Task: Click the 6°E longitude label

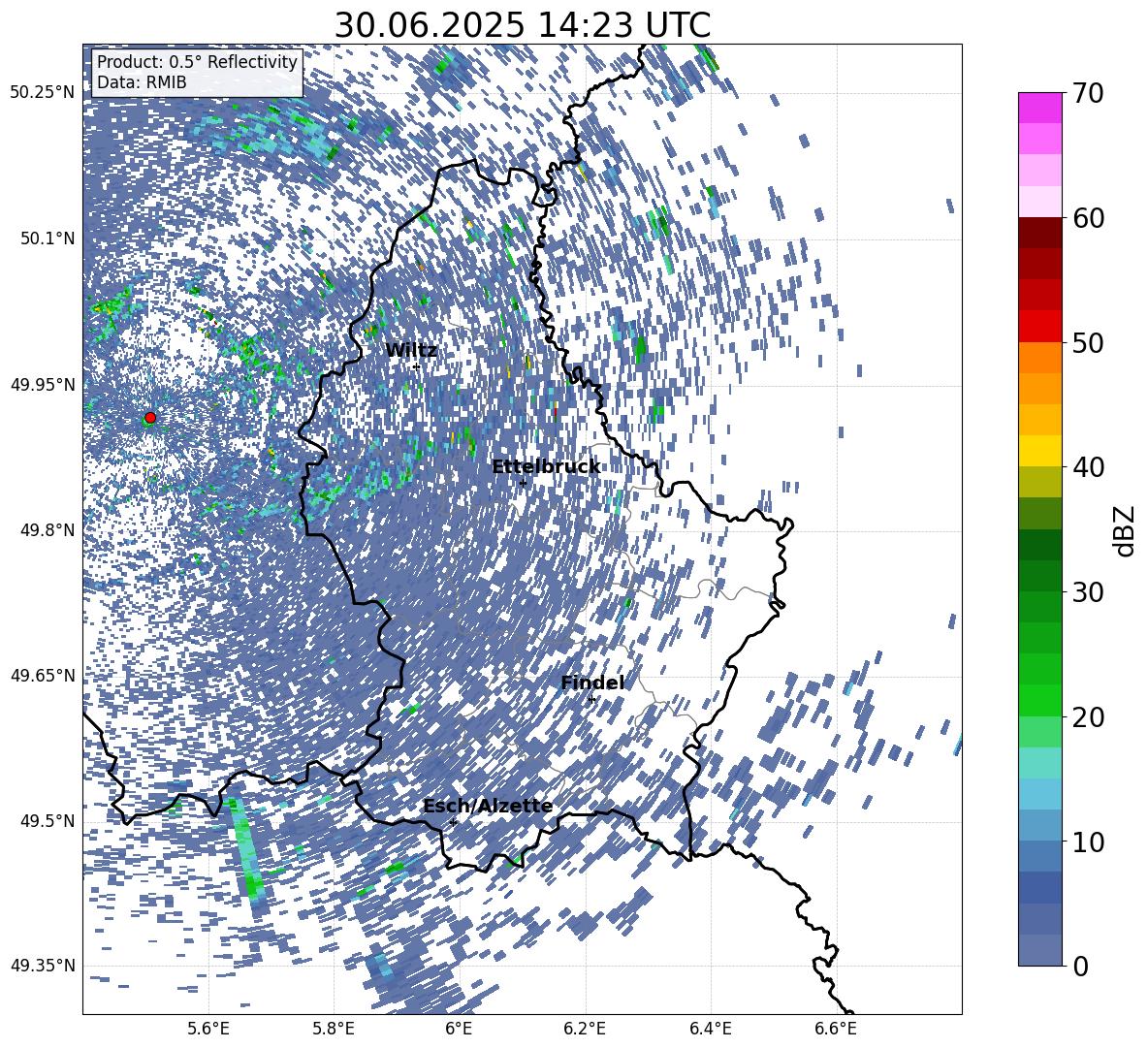Action: tap(459, 1029)
